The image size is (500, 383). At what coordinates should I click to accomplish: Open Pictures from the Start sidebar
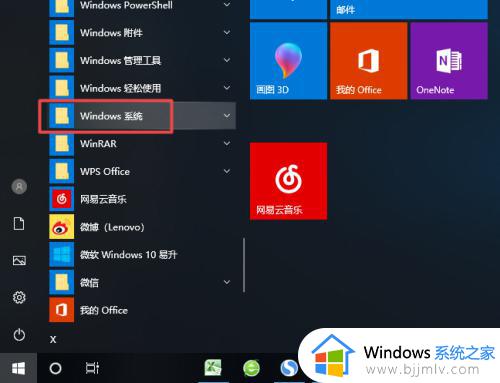[19, 260]
